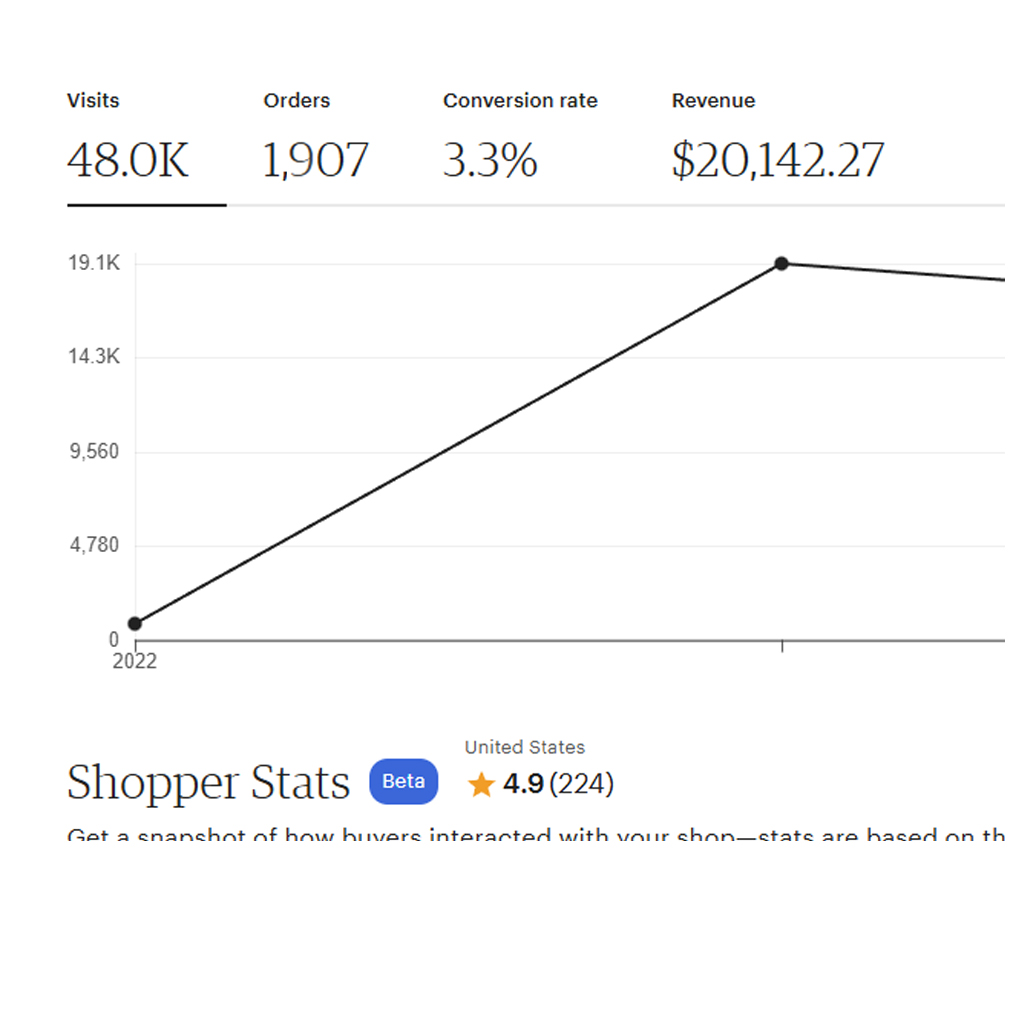The height and width of the screenshot is (1024, 1024).
Task: Click the 0 label on the y-axis
Action: pos(113,640)
